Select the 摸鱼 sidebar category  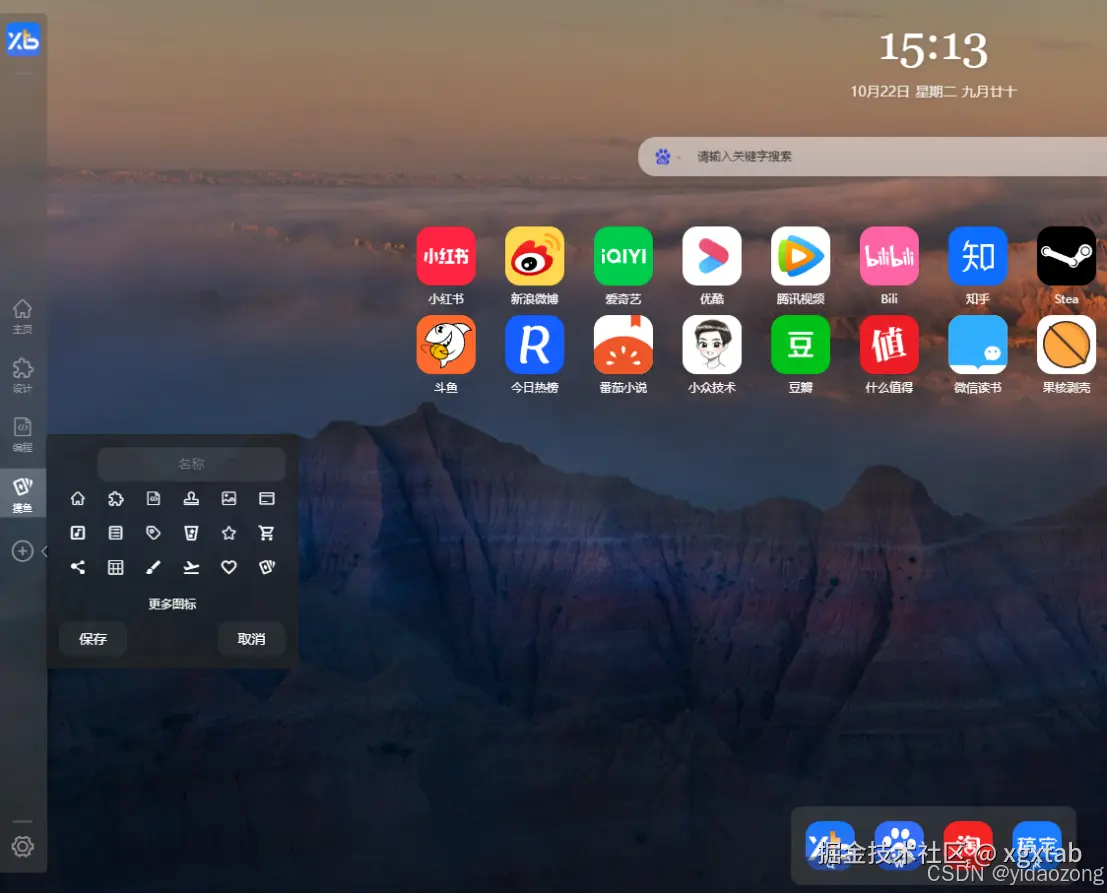point(23,493)
